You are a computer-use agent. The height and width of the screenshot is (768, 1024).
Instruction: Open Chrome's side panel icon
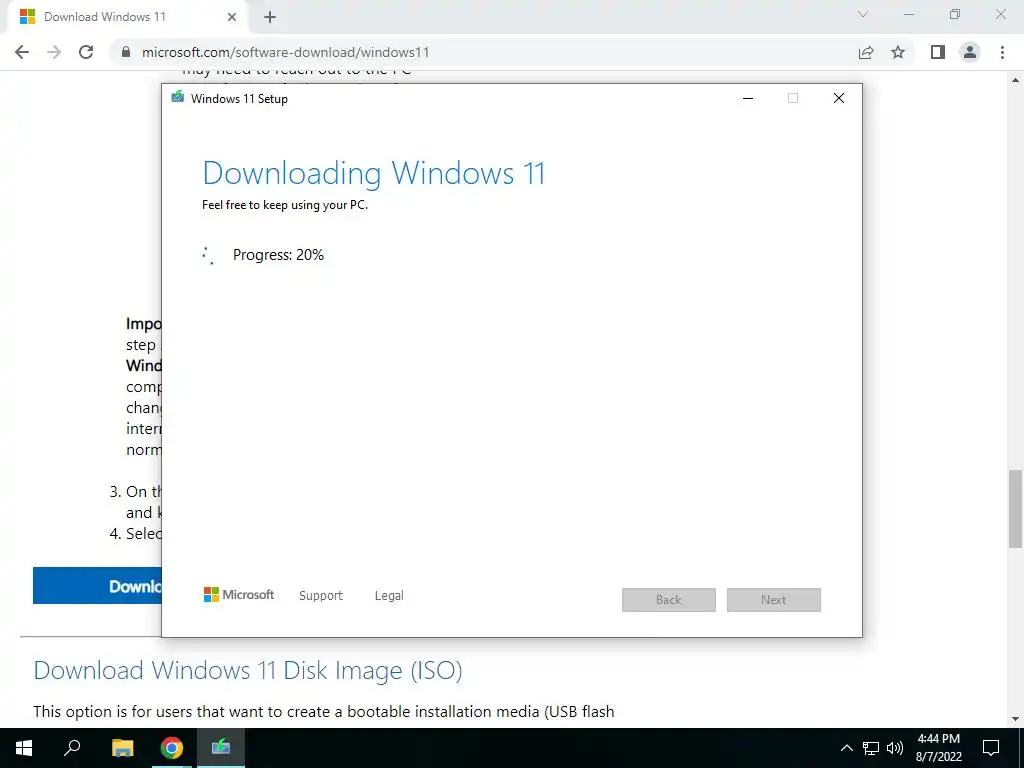(938, 52)
